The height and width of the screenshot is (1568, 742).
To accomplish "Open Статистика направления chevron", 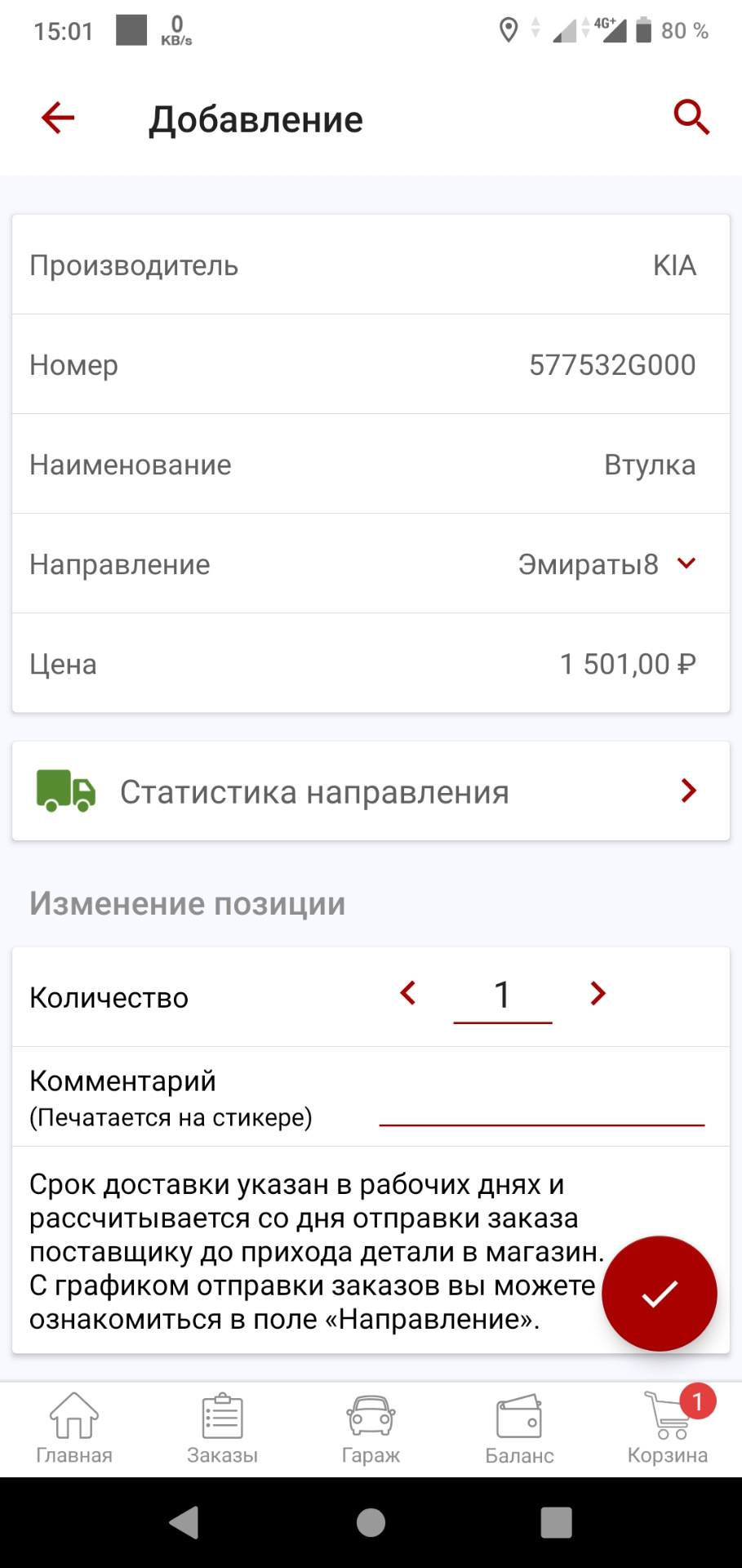I will (x=688, y=791).
